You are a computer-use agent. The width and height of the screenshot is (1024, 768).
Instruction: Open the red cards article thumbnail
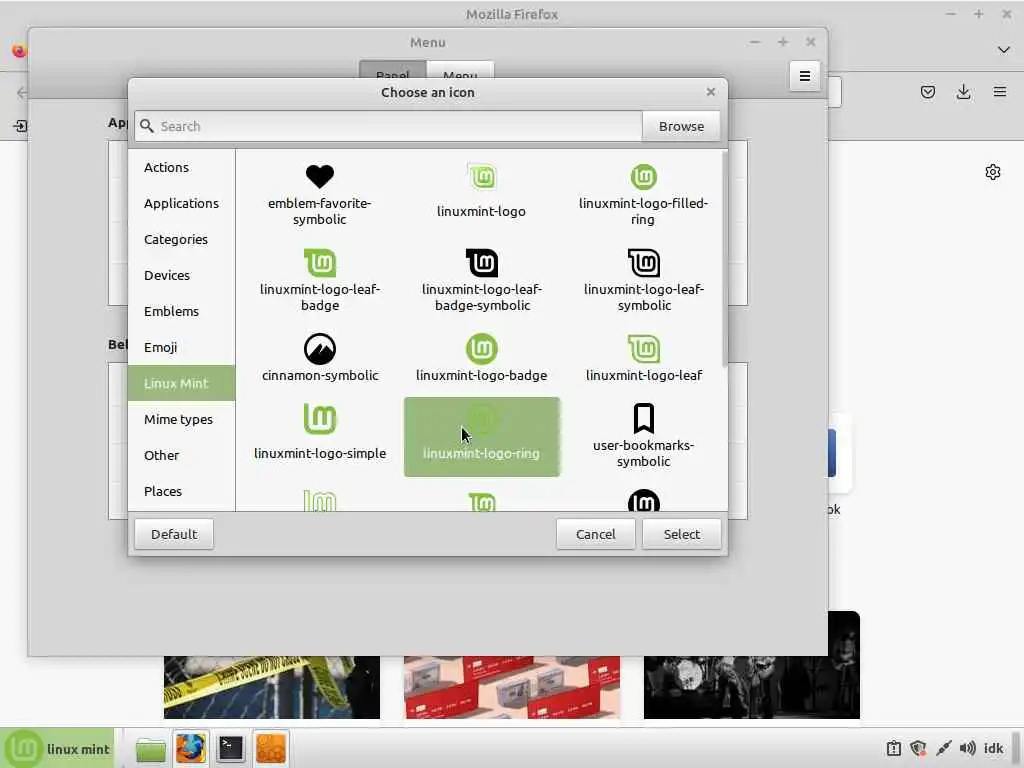[512, 687]
